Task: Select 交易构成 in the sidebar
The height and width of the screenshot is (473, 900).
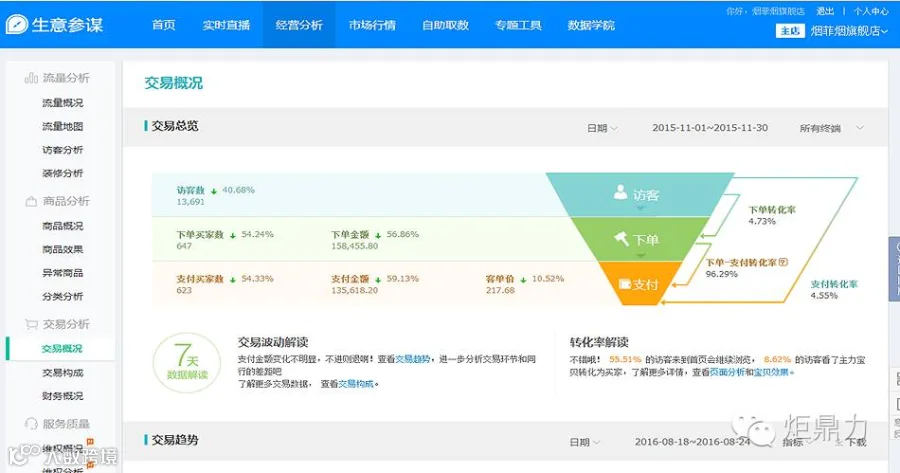Action: click(63, 373)
